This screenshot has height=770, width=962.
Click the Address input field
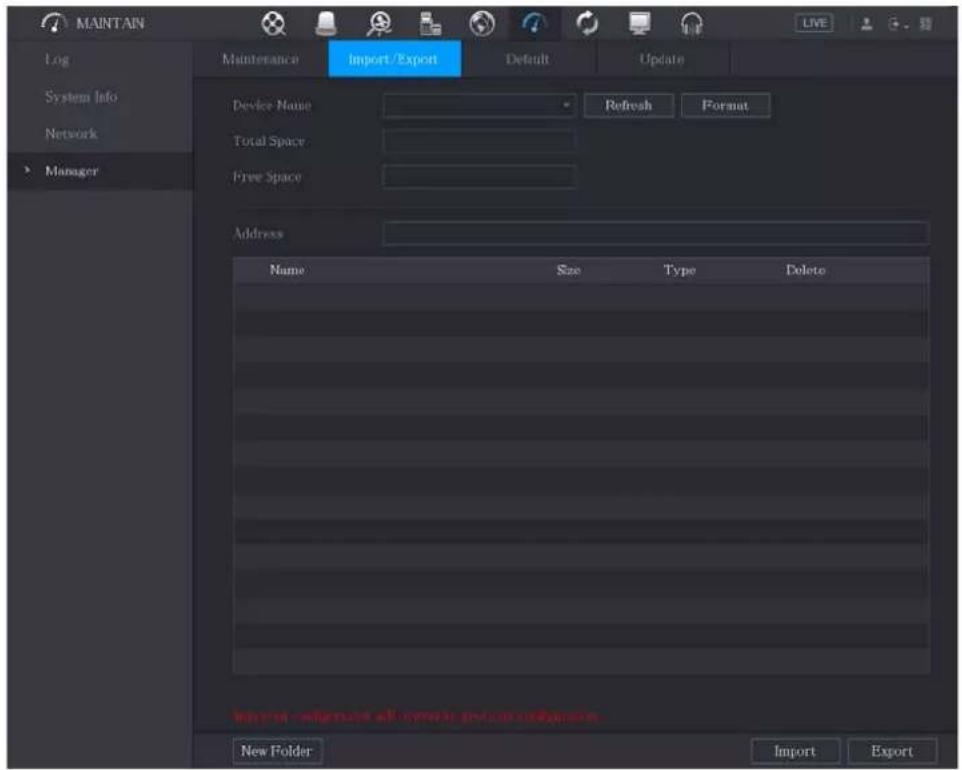(x=655, y=233)
